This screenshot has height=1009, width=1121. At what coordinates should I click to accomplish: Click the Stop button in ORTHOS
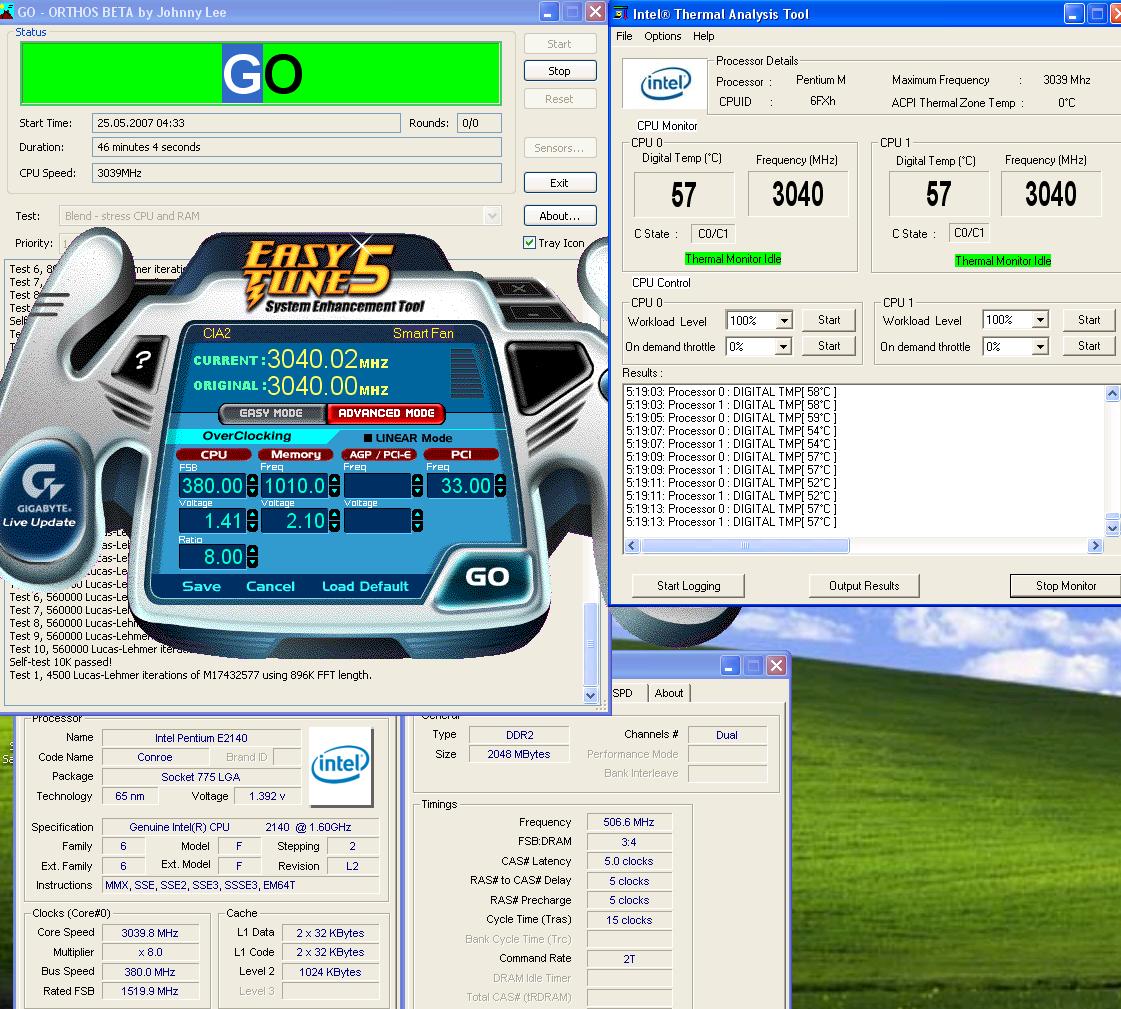coord(560,71)
